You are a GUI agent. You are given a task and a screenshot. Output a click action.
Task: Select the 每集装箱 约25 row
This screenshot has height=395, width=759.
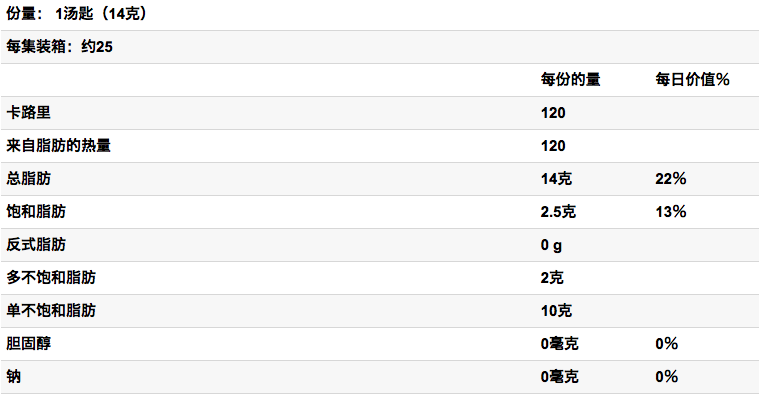380,47
